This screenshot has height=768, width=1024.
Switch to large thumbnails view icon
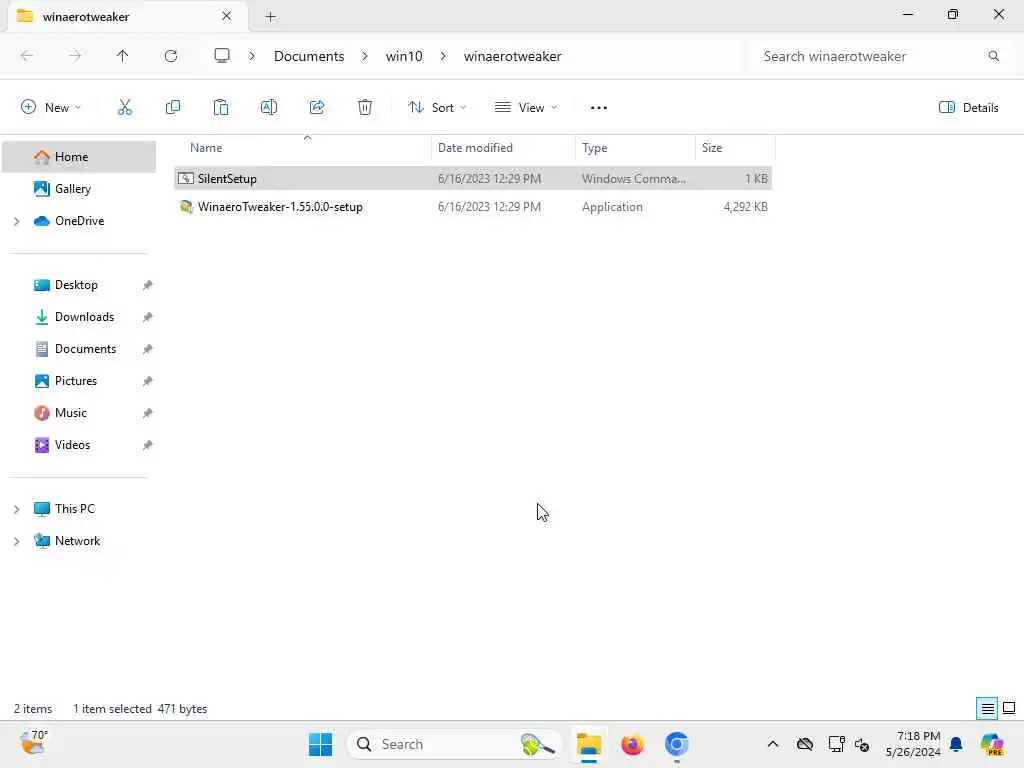coord(1009,709)
